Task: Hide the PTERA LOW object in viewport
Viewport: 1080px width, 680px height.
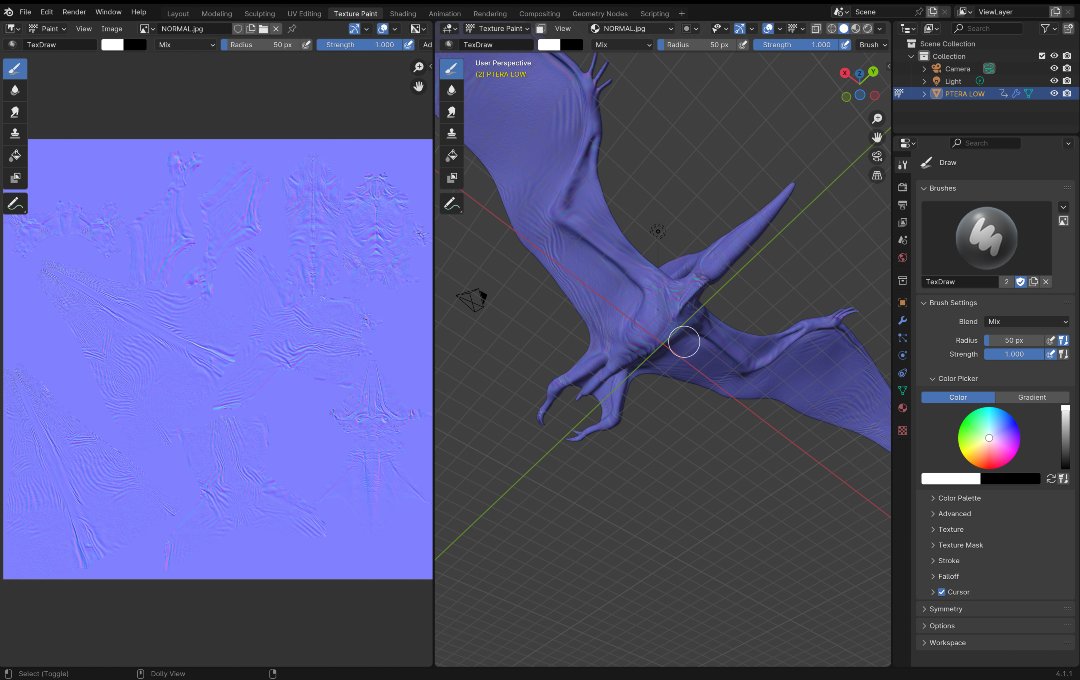Action: pos(1054,94)
